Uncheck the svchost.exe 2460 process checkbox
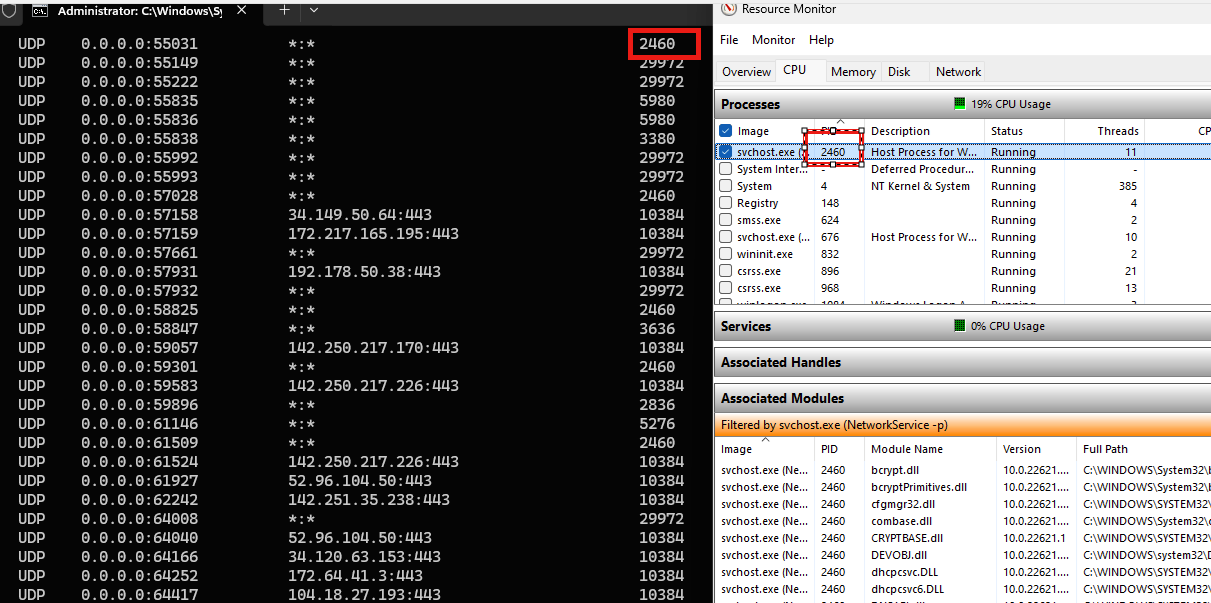The width and height of the screenshot is (1211, 603). 726,152
